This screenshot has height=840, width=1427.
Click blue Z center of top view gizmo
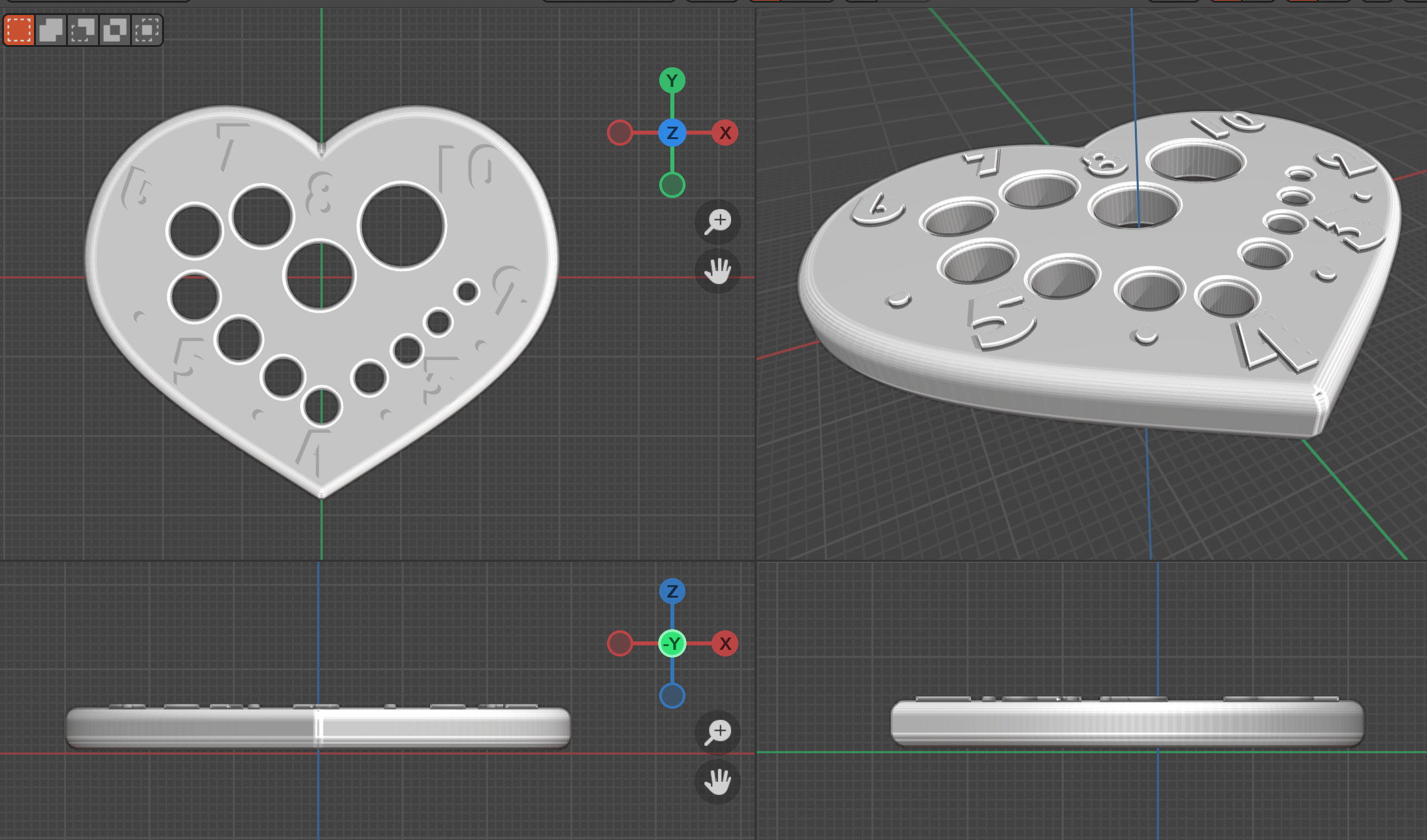point(672,133)
